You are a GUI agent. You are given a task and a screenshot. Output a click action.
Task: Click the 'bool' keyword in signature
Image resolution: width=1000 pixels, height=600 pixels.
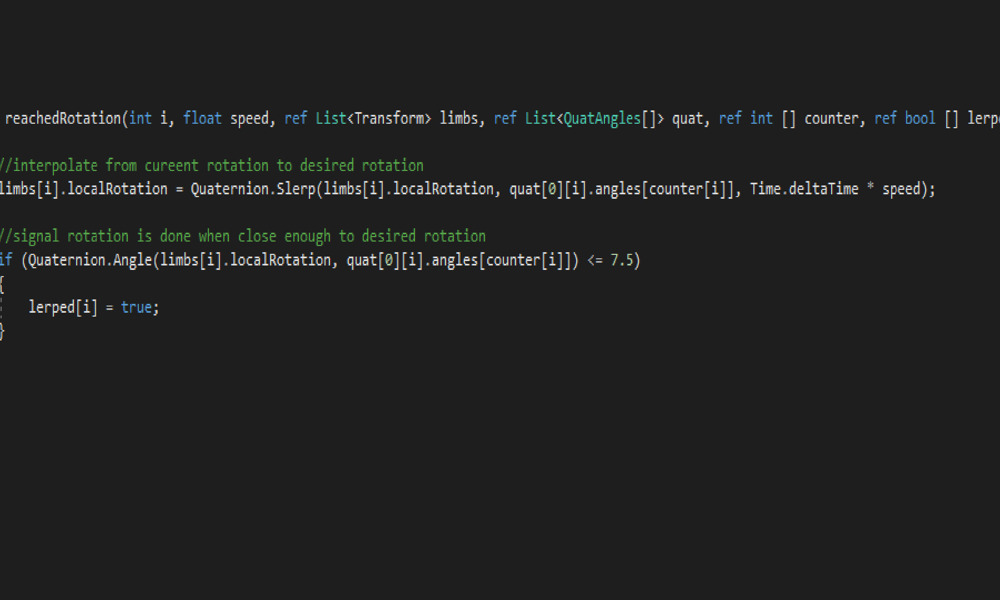(920, 119)
